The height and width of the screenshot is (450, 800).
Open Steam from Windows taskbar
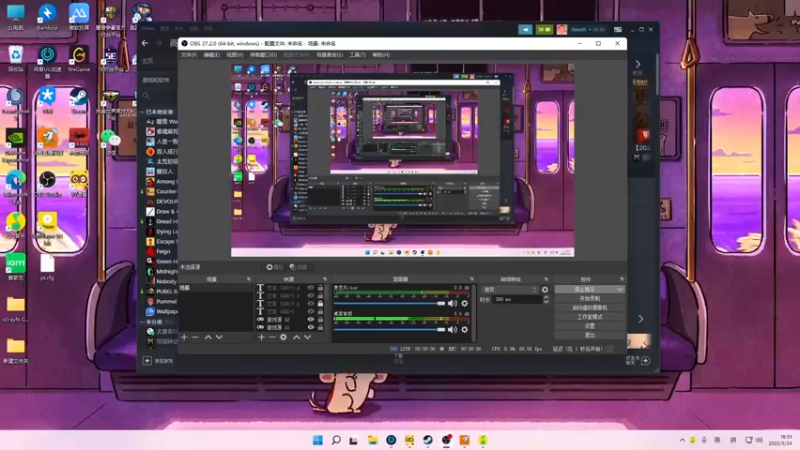pyautogui.click(x=428, y=440)
